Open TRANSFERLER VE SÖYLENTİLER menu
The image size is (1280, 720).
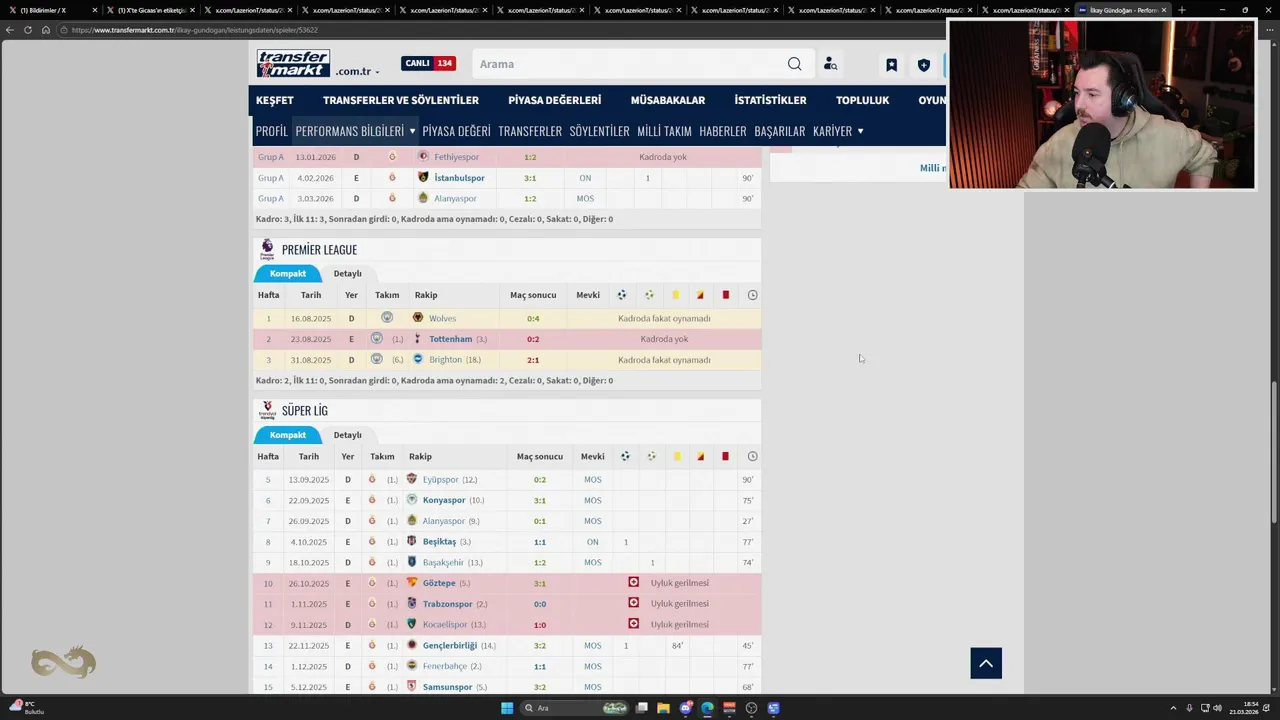coord(401,100)
